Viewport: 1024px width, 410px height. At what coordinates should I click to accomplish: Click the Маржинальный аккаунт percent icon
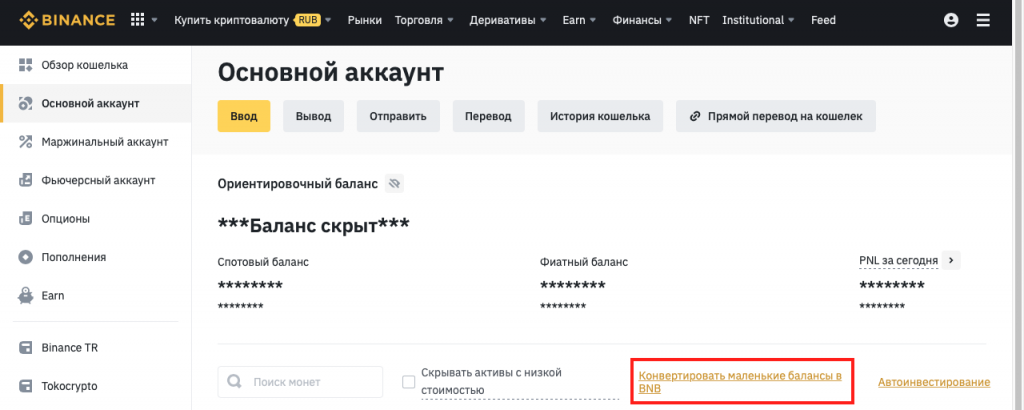coord(25,142)
